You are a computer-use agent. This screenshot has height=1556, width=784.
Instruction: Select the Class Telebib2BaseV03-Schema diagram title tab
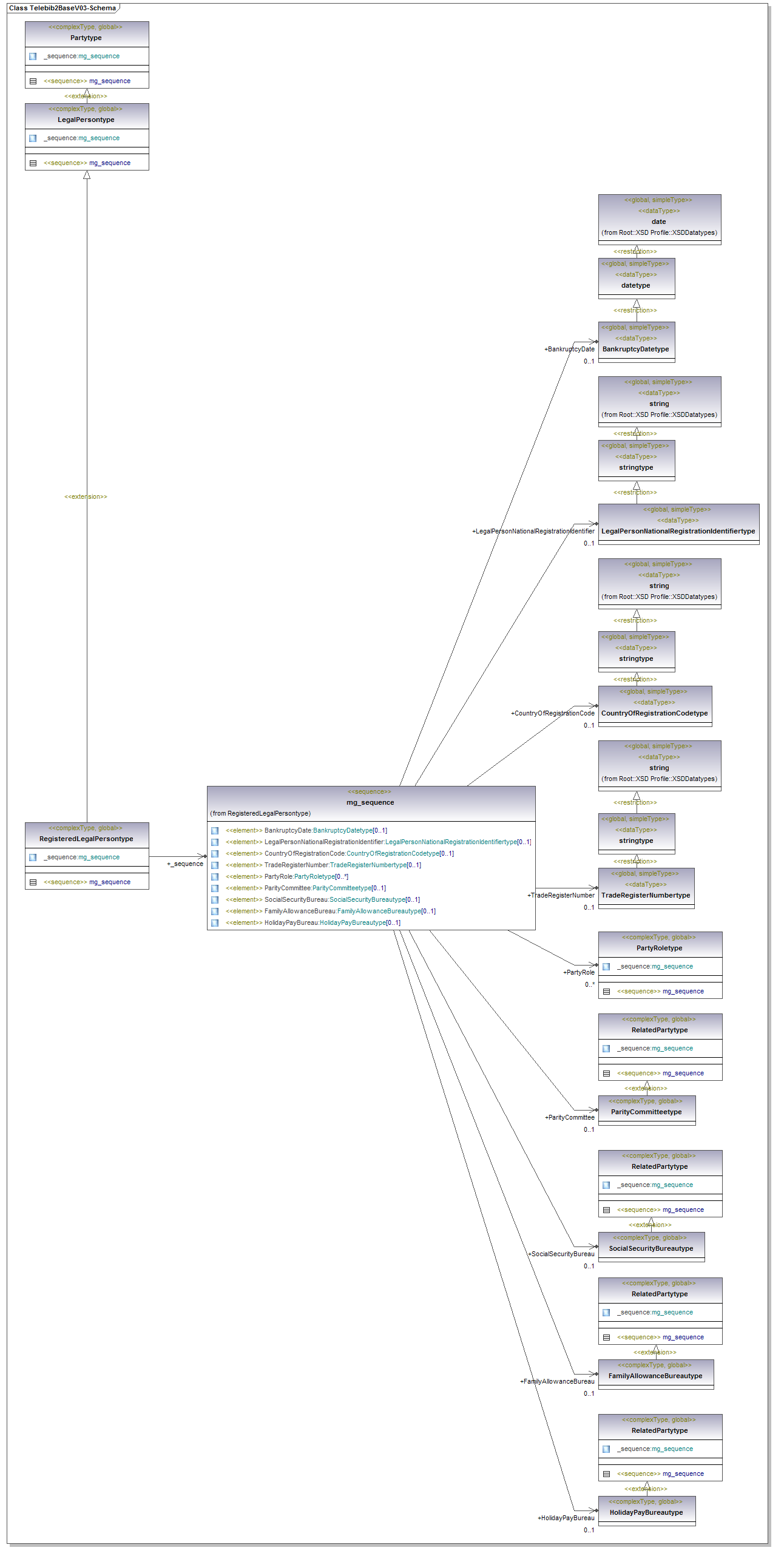63,8
